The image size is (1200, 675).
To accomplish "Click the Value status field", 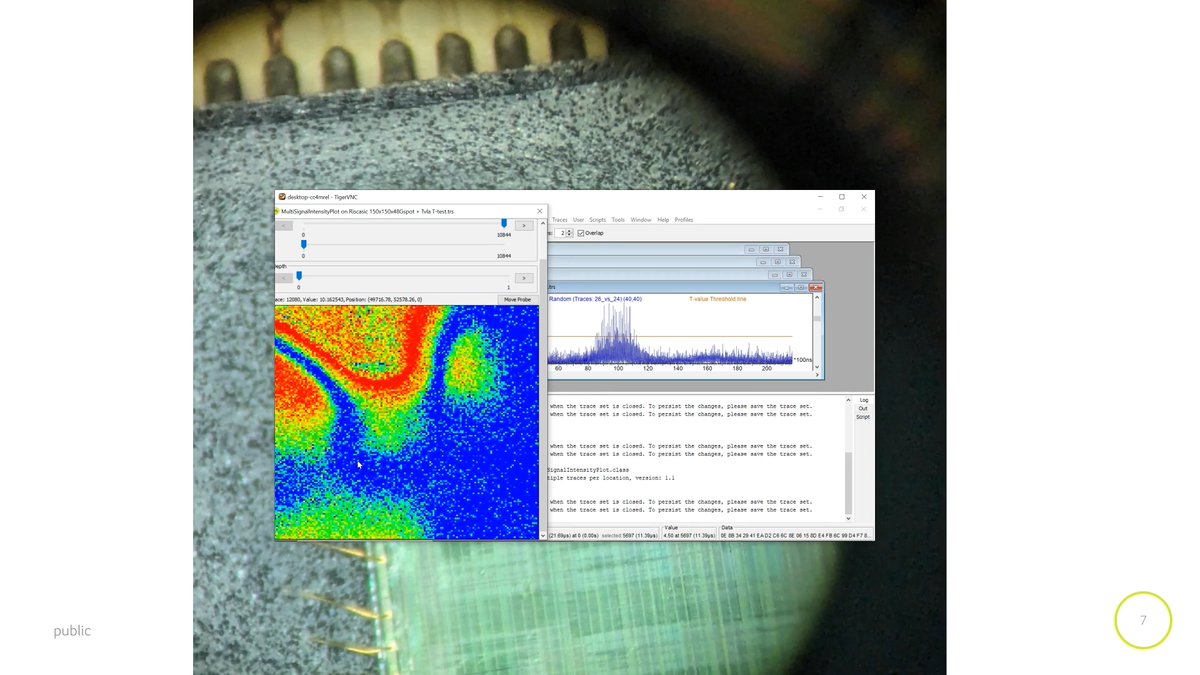I will coord(688,535).
